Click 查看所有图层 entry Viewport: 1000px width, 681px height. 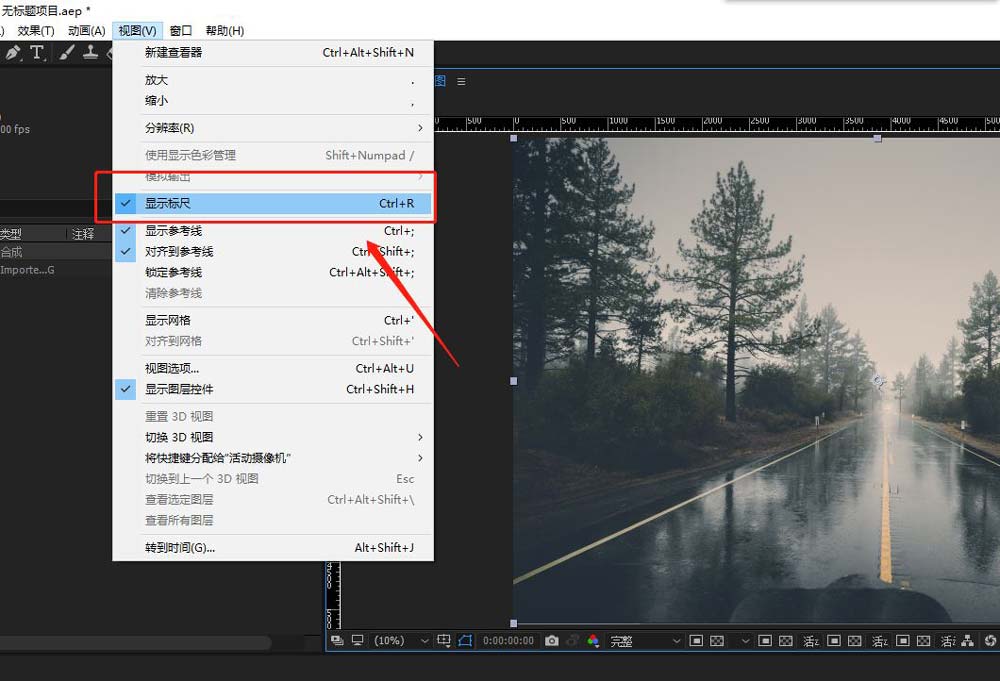click(x=273, y=520)
